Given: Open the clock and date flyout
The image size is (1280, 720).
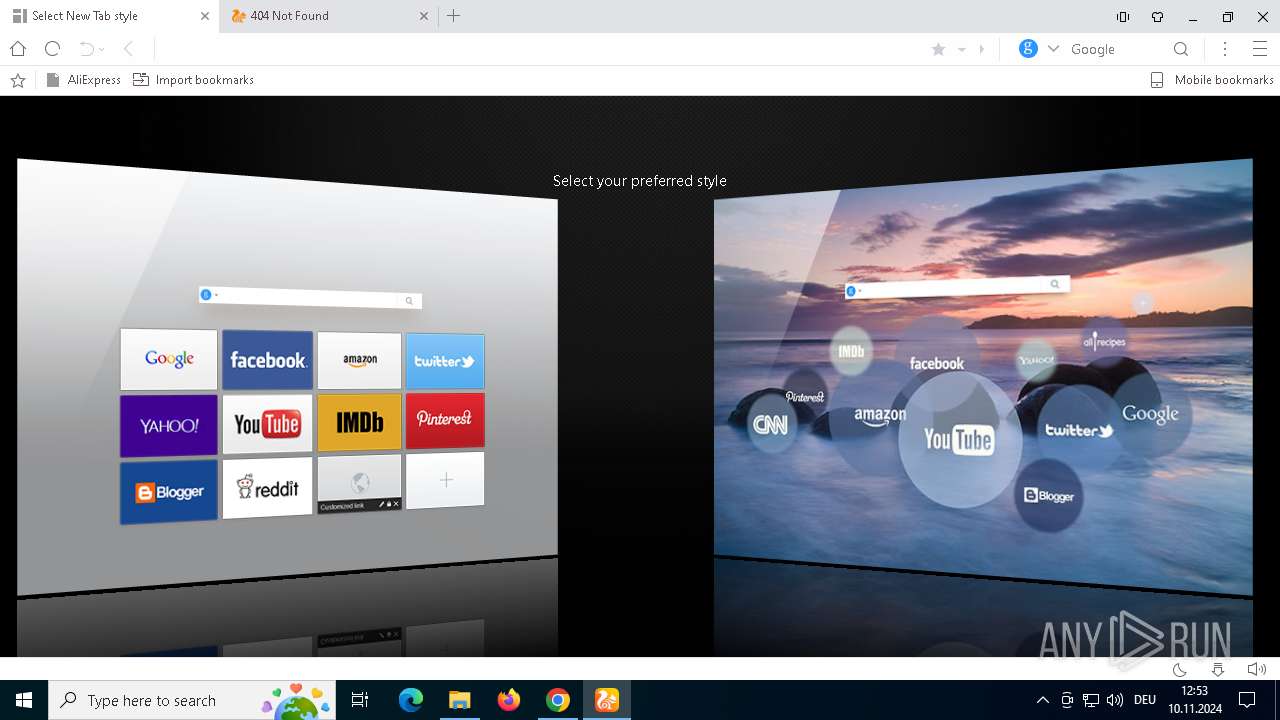Looking at the screenshot, I should [1194, 700].
